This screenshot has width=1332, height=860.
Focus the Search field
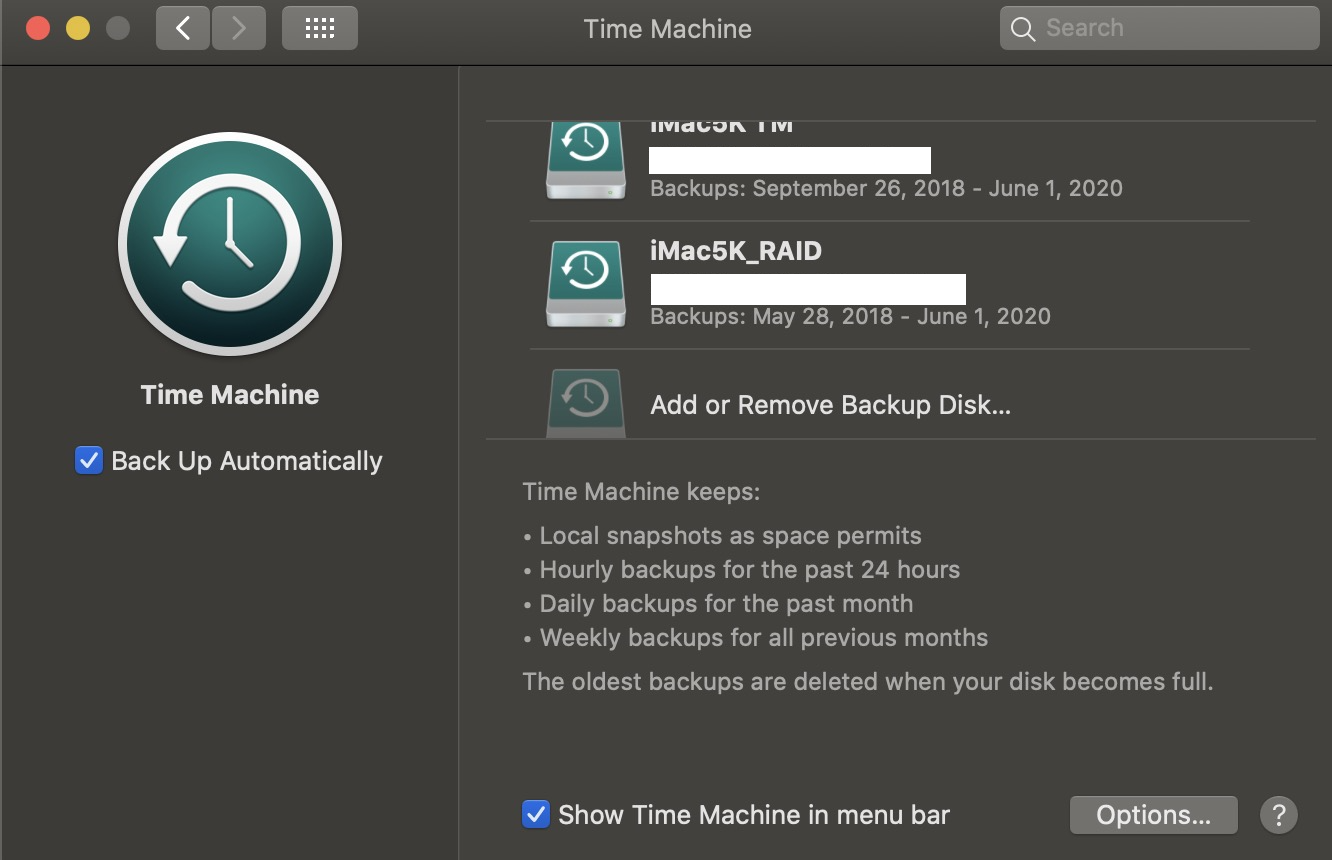click(1159, 28)
